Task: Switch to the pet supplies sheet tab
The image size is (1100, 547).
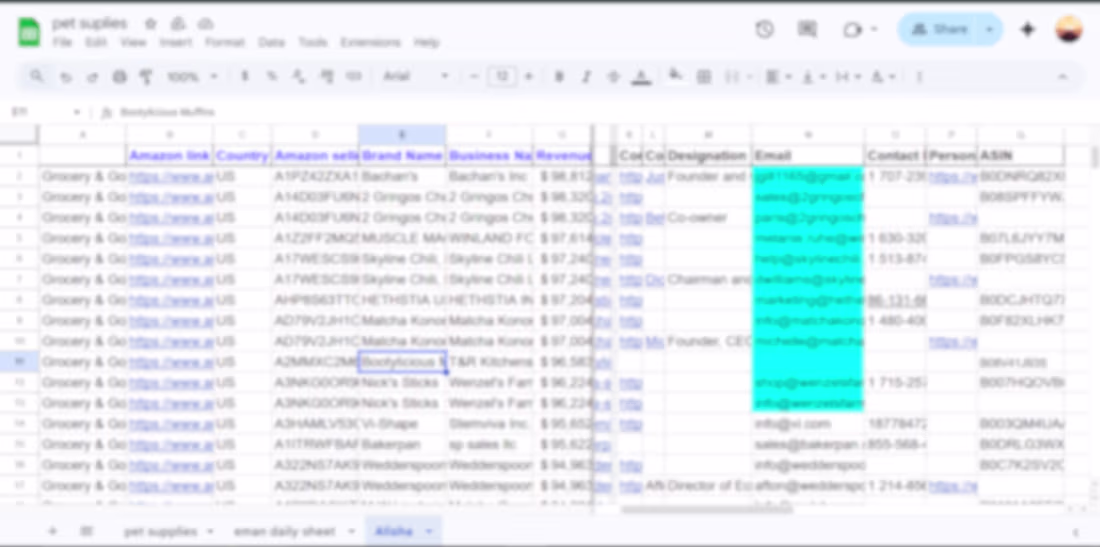Action: (x=160, y=532)
